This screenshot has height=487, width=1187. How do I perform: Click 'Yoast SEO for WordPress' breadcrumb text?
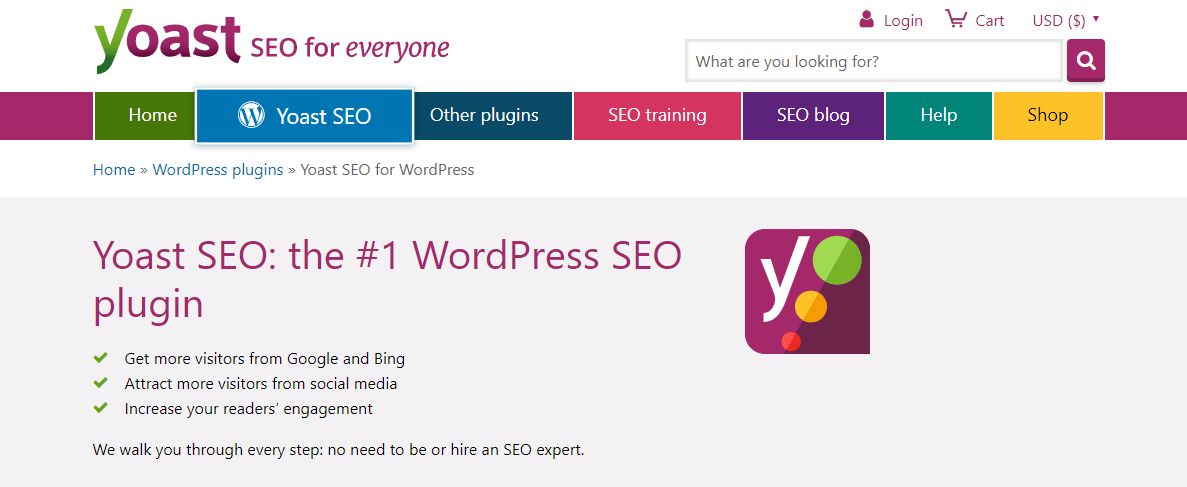pyautogui.click(x=388, y=170)
